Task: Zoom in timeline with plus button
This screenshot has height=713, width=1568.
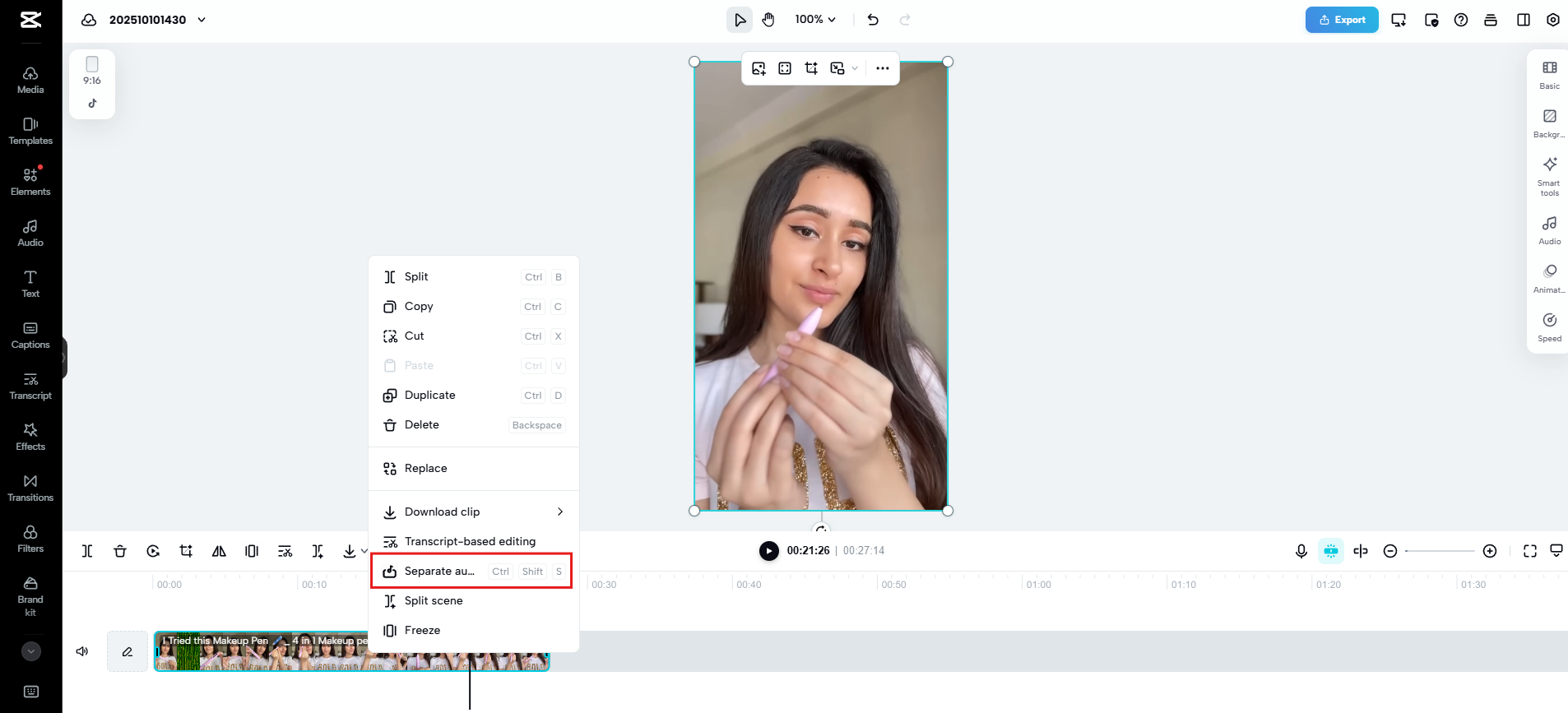Action: click(1490, 551)
